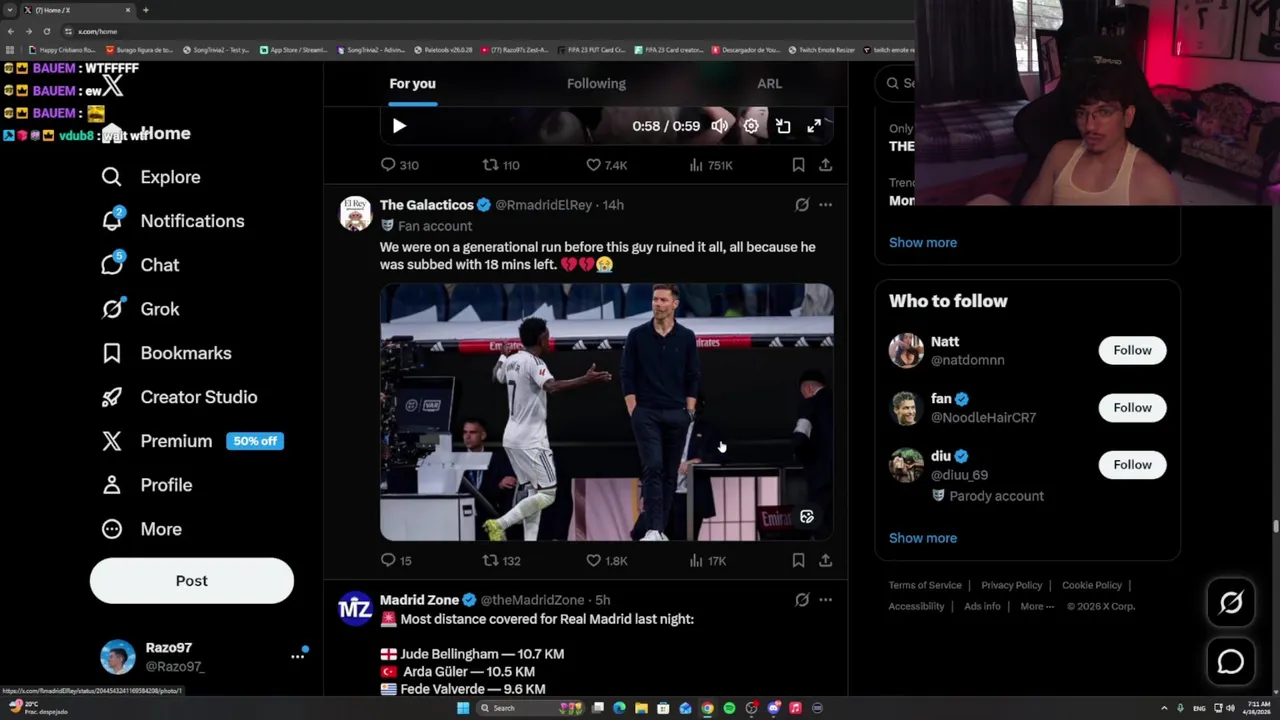Share The Galacticos post
1280x720 pixels.
point(825,560)
